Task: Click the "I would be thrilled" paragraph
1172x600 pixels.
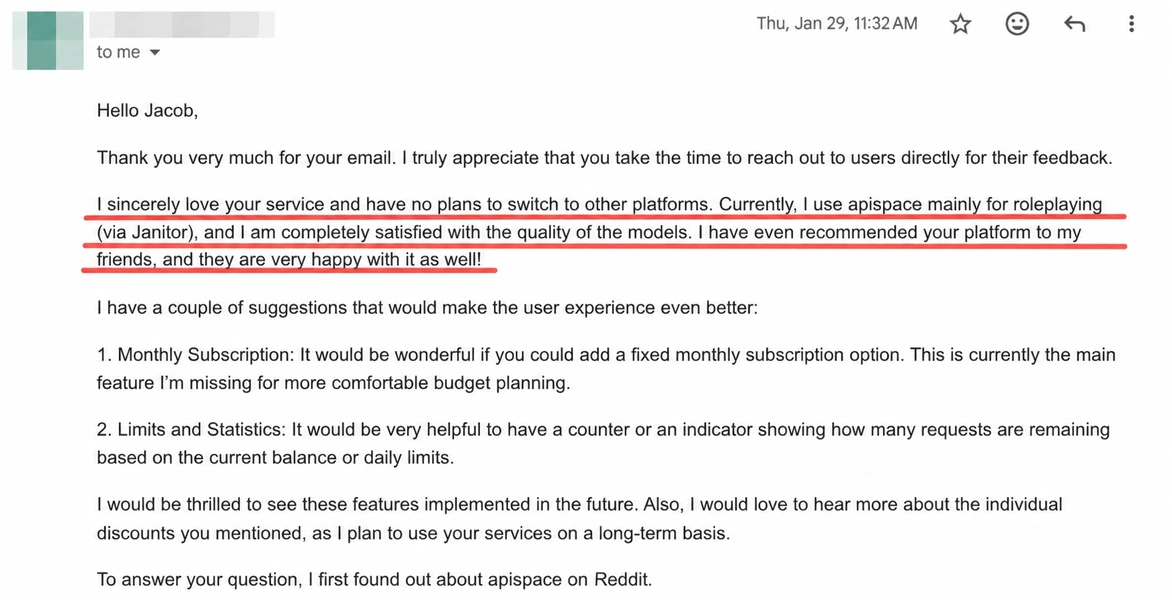Action: tap(579, 519)
